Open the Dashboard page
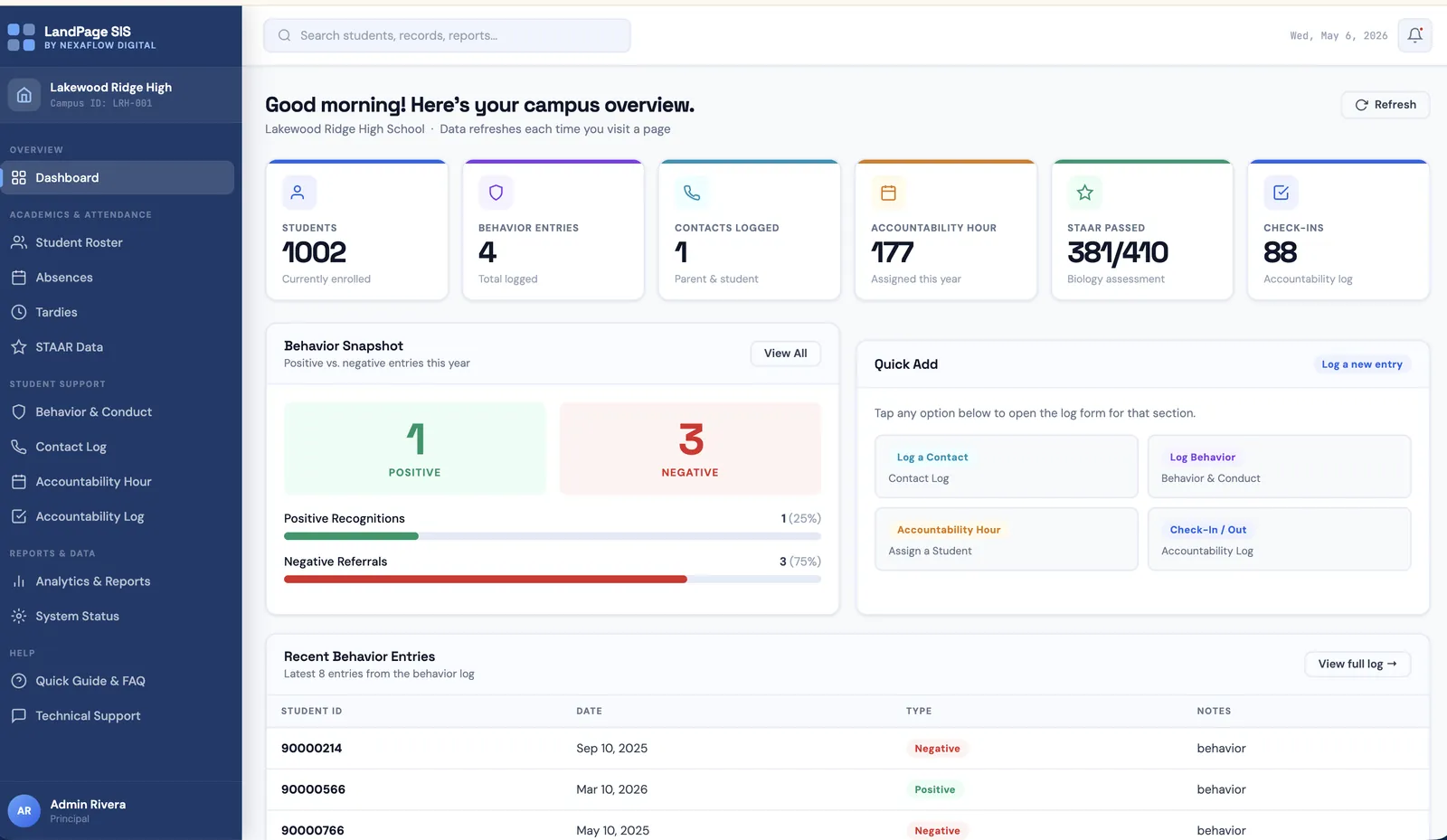 (x=118, y=178)
